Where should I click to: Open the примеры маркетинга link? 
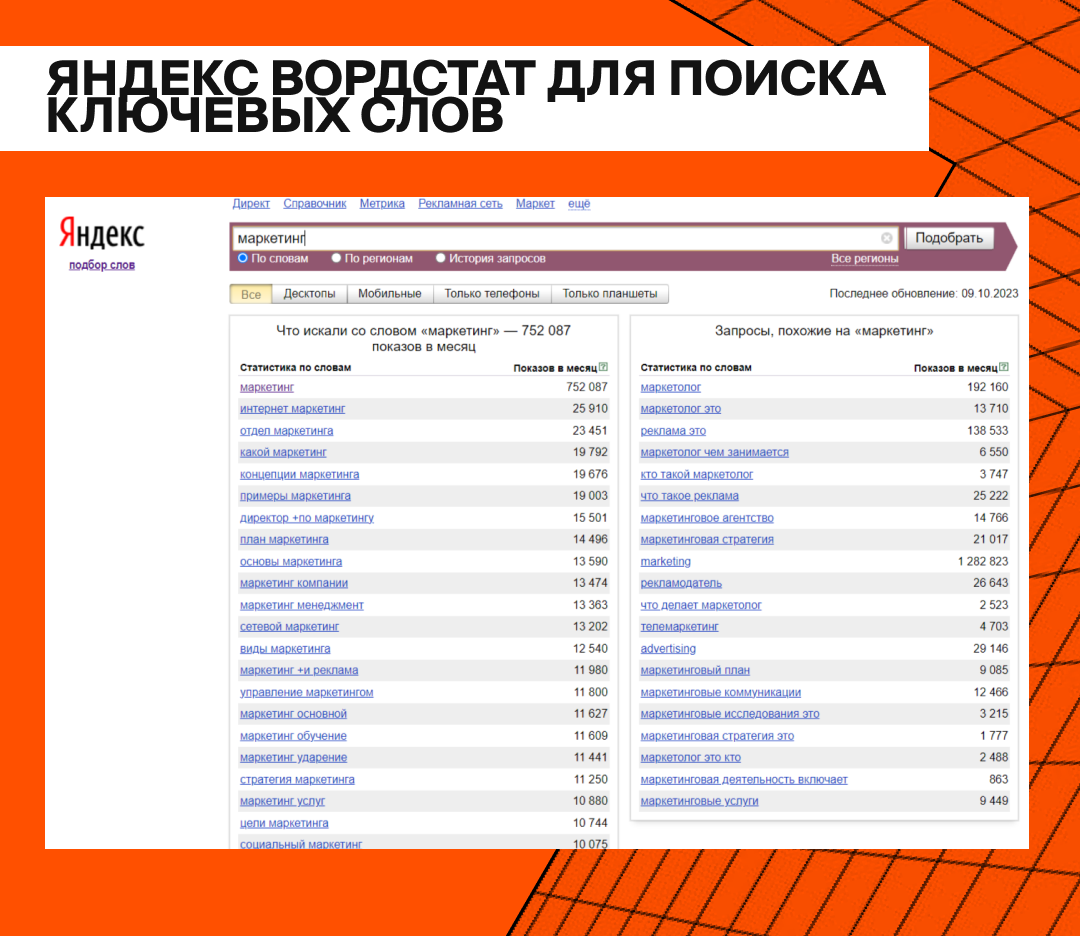[295, 496]
